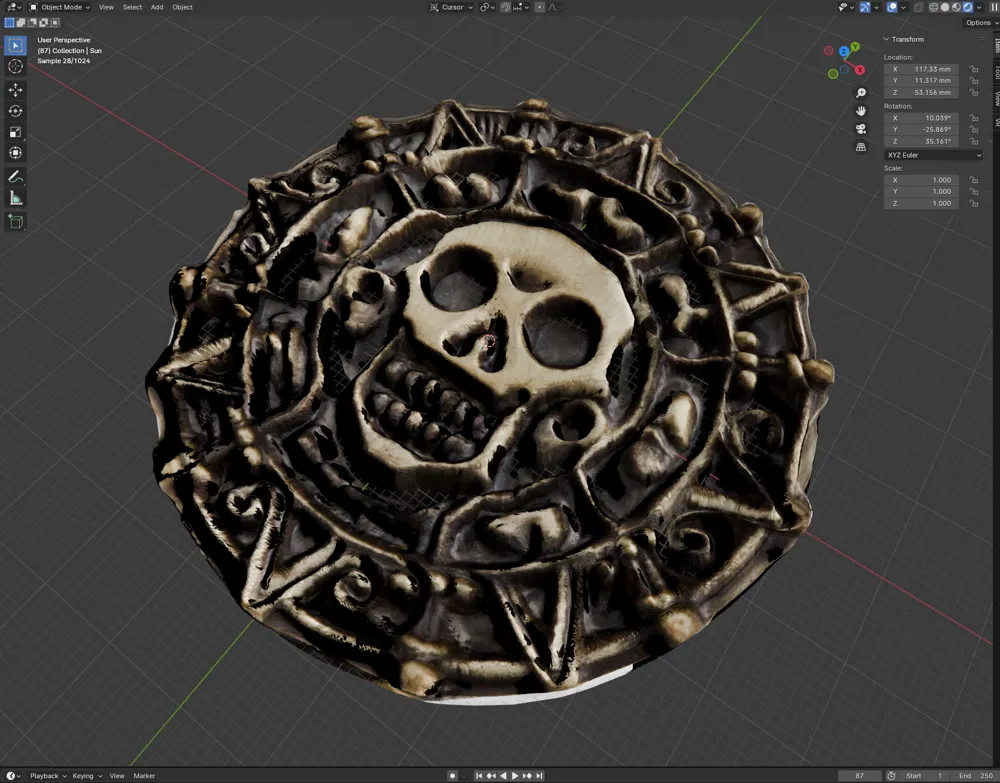The width and height of the screenshot is (1000, 783).
Task: Select the Rotate tool
Action: pos(15,110)
